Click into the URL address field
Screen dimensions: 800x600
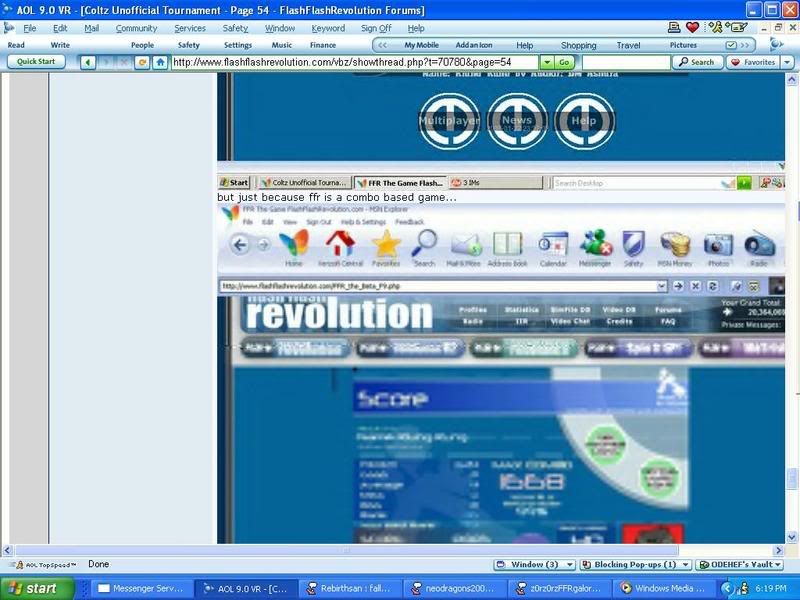[x=355, y=62]
